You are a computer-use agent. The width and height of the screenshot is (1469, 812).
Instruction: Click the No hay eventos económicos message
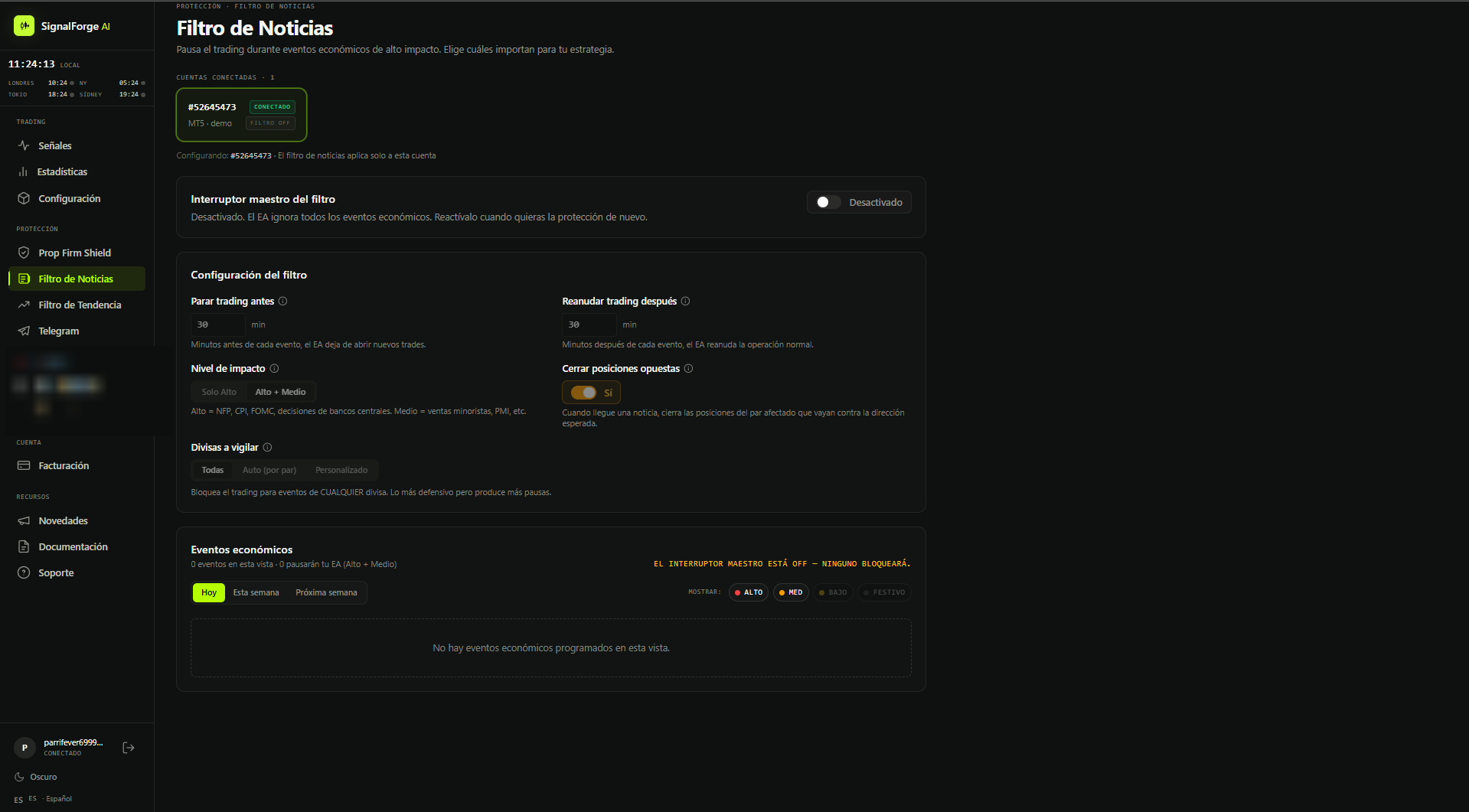(551, 648)
